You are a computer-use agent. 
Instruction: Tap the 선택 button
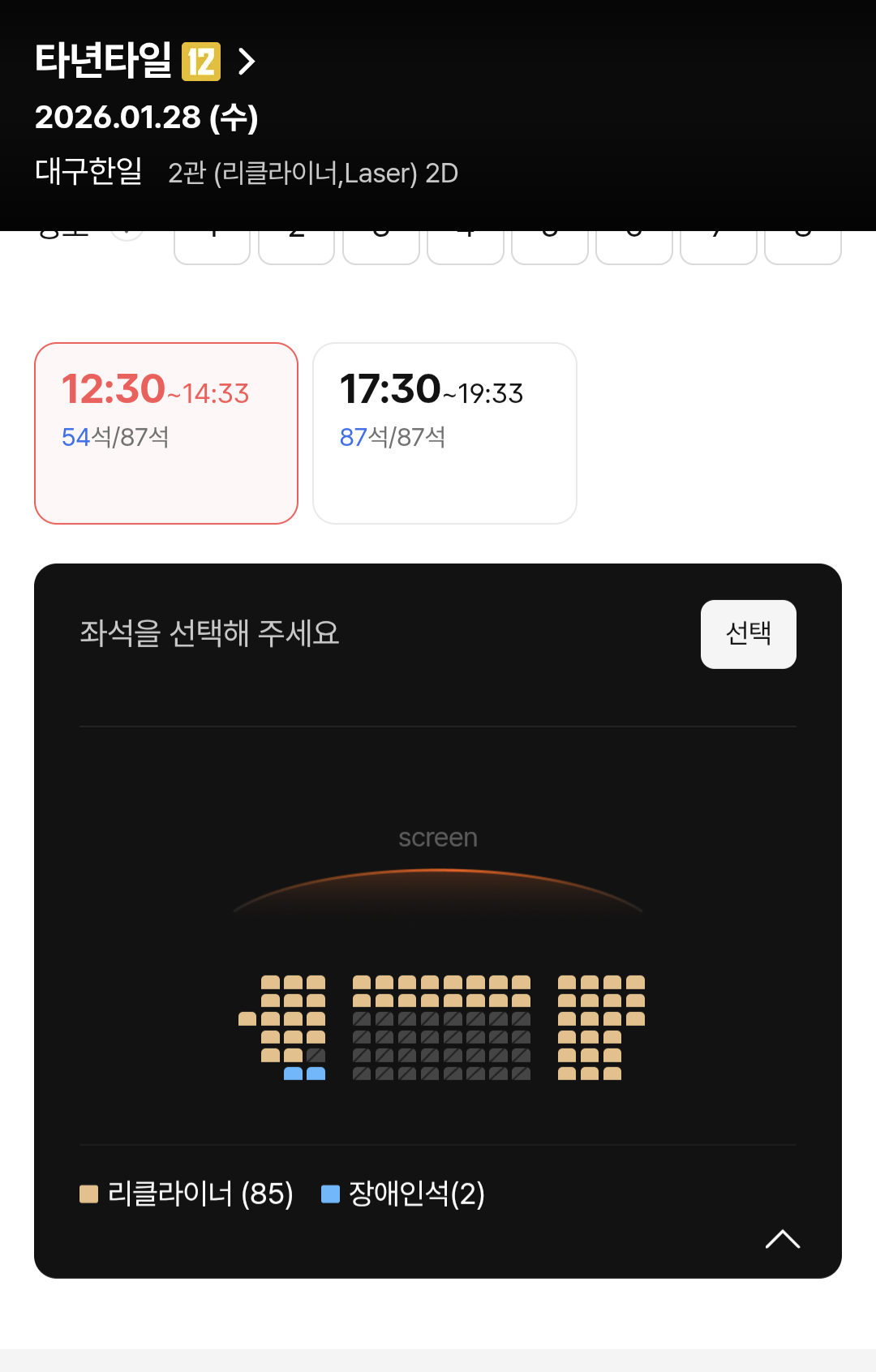click(x=749, y=634)
